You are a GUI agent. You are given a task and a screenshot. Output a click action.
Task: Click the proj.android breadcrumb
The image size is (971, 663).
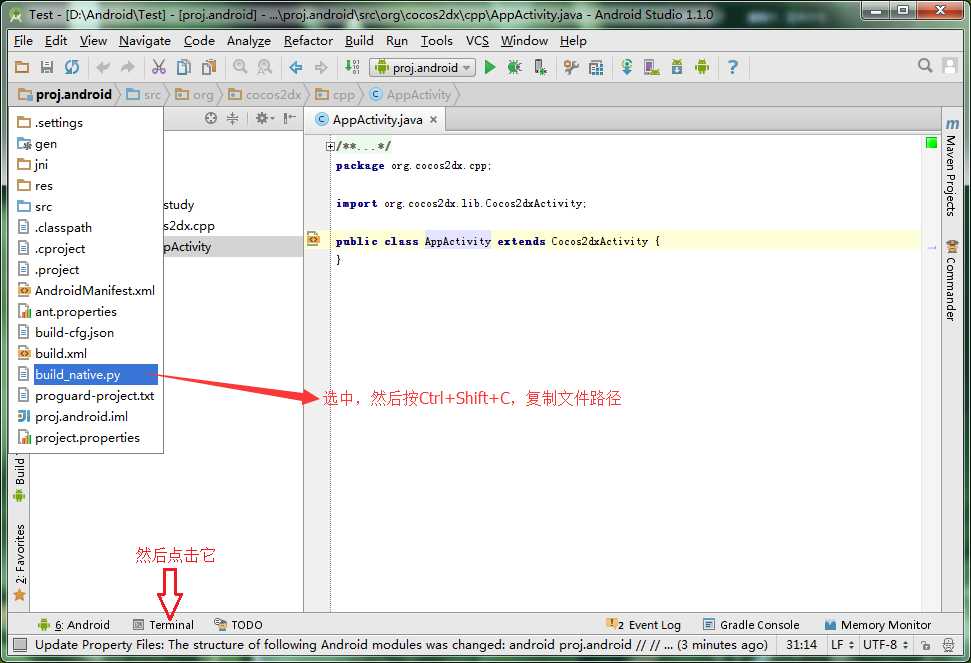[x=65, y=95]
